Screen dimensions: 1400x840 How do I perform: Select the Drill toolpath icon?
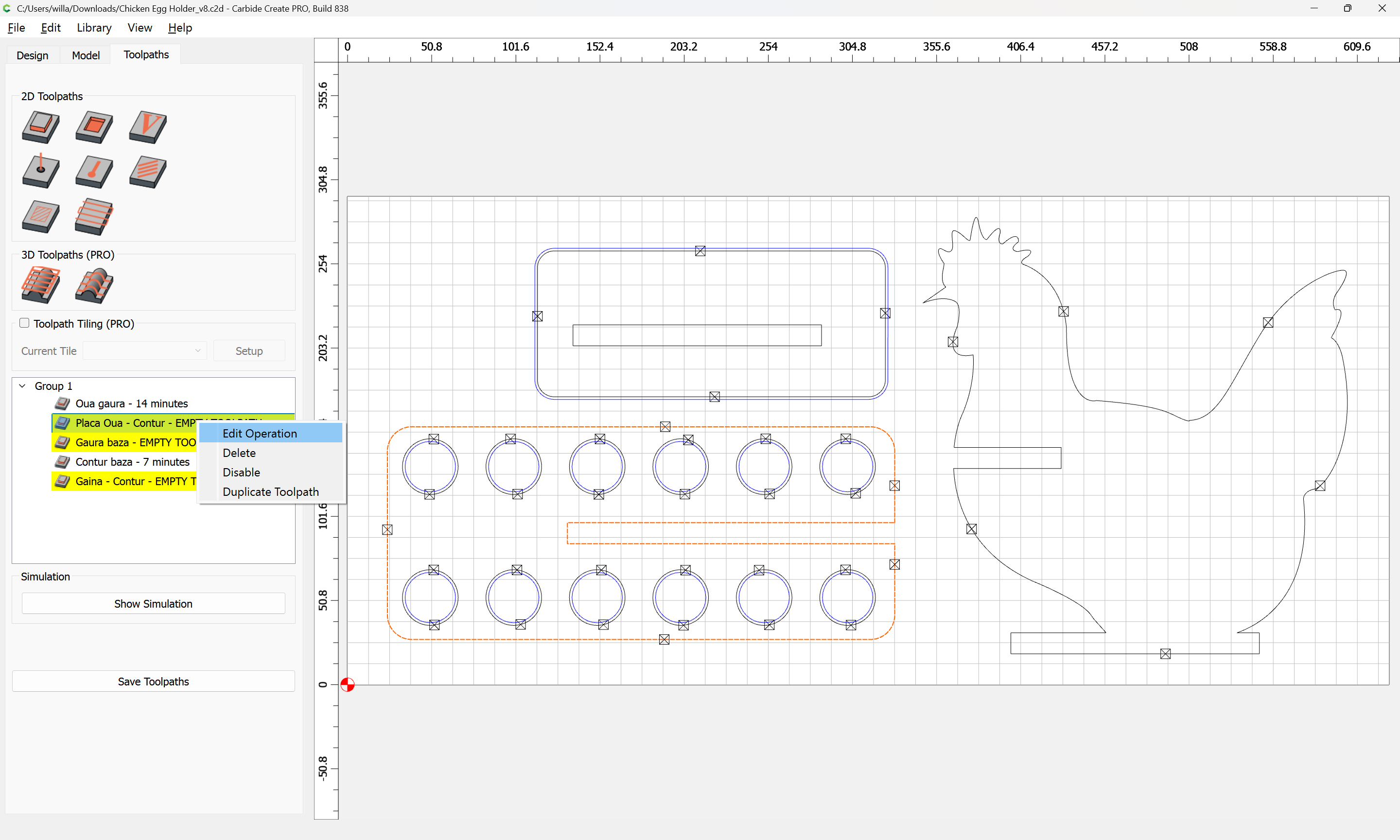click(x=41, y=172)
